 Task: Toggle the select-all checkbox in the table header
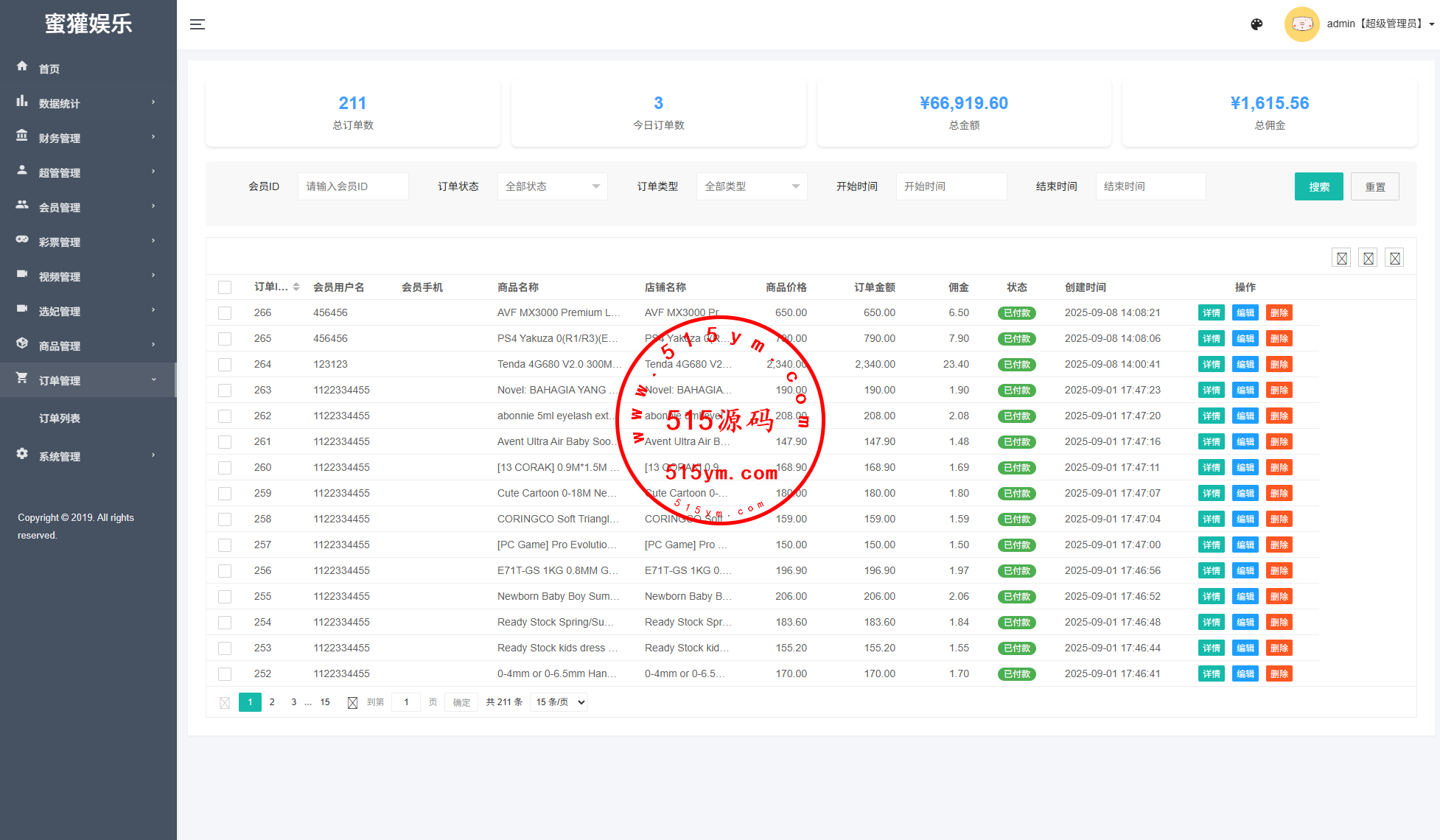point(225,287)
